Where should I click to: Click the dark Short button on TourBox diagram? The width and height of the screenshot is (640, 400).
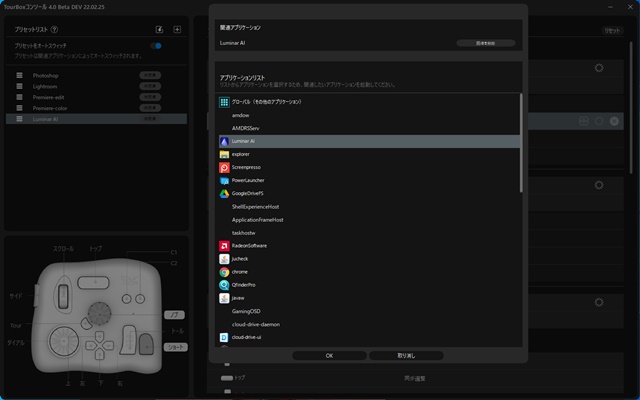pos(146,344)
